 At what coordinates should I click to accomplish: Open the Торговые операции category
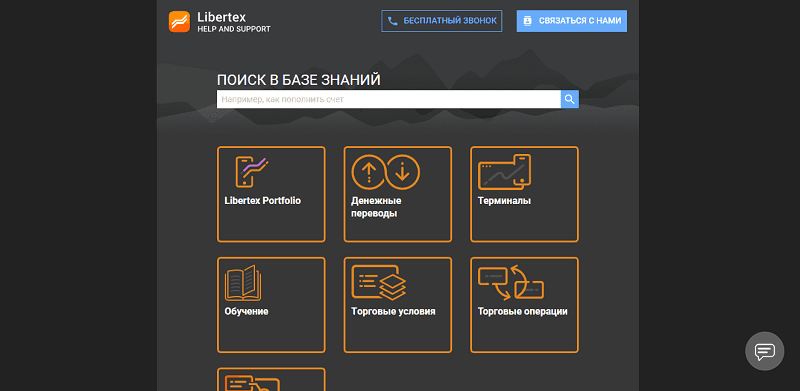pyautogui.click(x=524, y=305)
